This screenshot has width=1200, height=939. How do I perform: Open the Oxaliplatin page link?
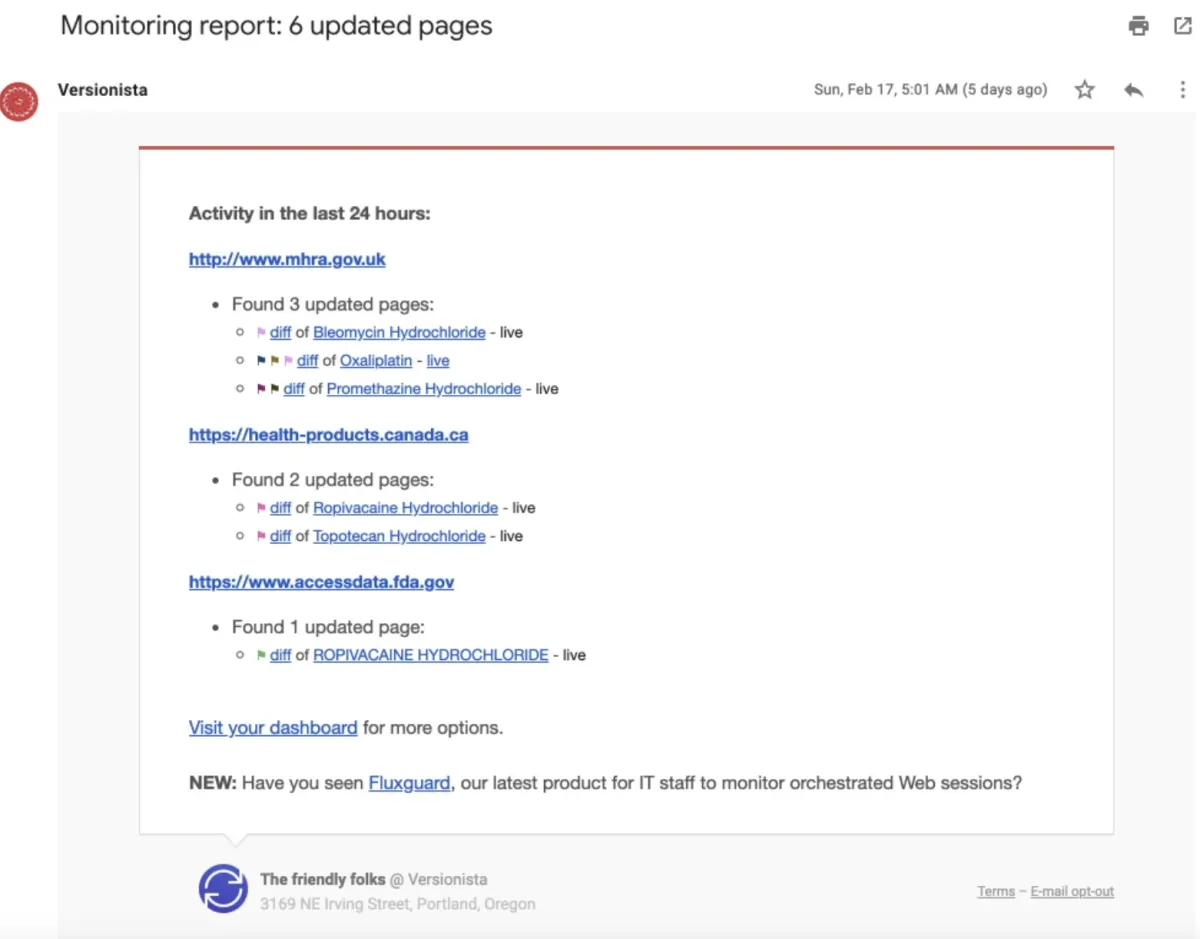tap(376, 360)
